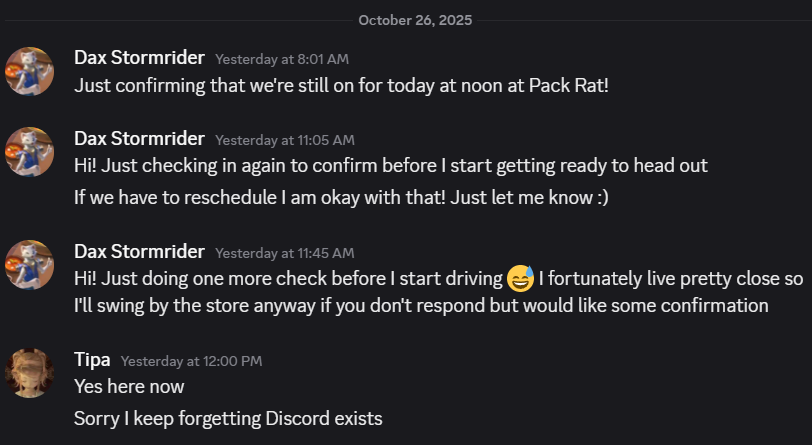Click the October 26, 2025 date divider
Viewport: 812px width, 445px height.
pos(415,20)
